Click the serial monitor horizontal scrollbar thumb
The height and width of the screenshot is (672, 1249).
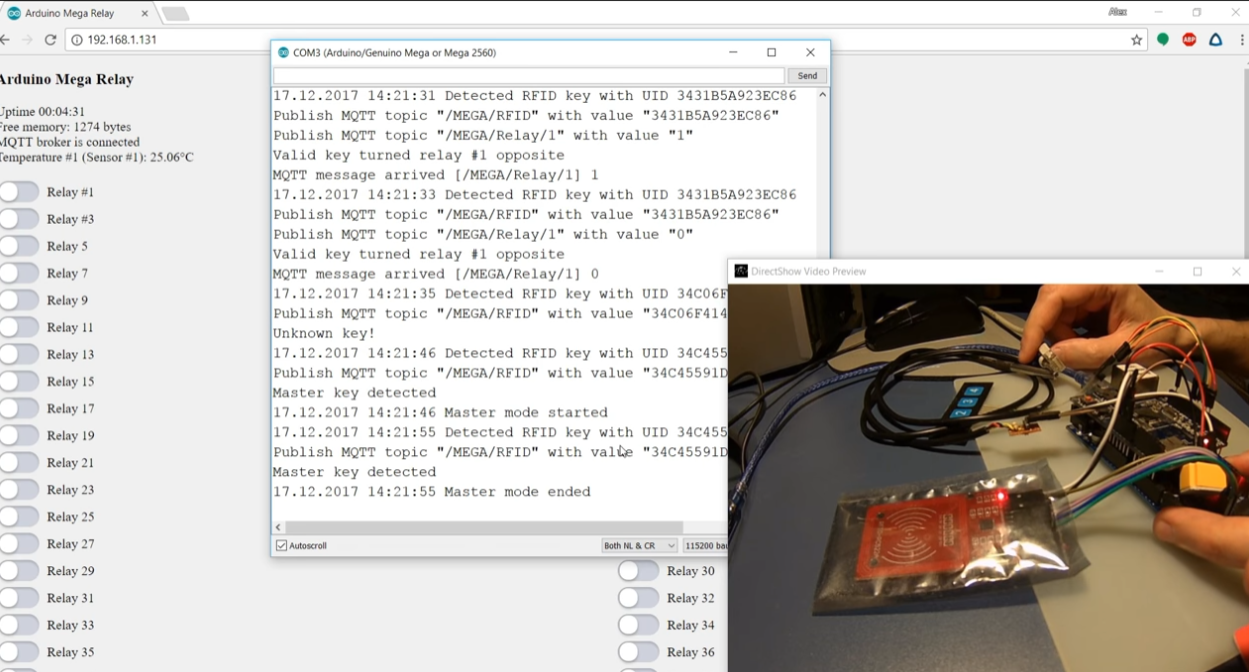[484, 527]
